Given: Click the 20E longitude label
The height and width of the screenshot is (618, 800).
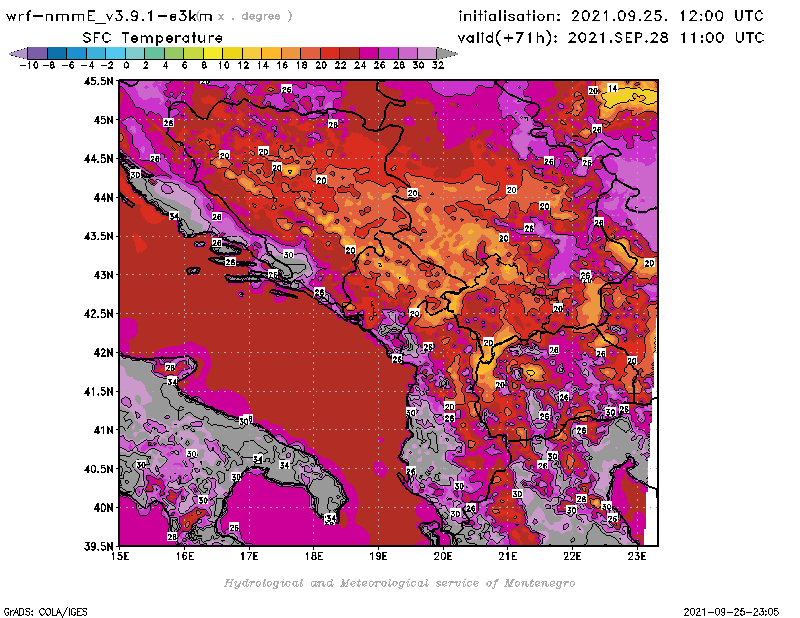Looking at the screenshot, I should [443, 556].
